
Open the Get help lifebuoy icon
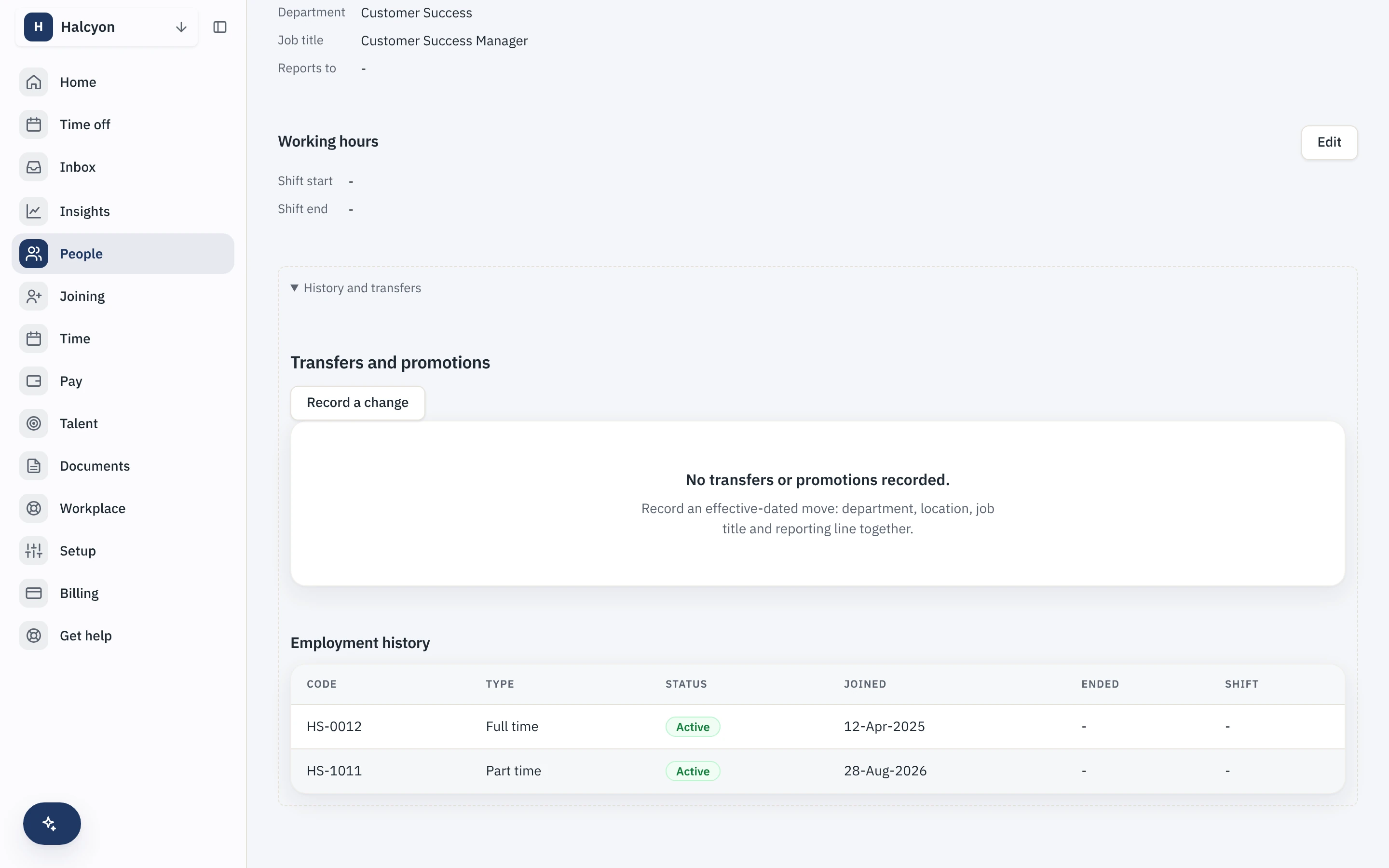[34, 636]
